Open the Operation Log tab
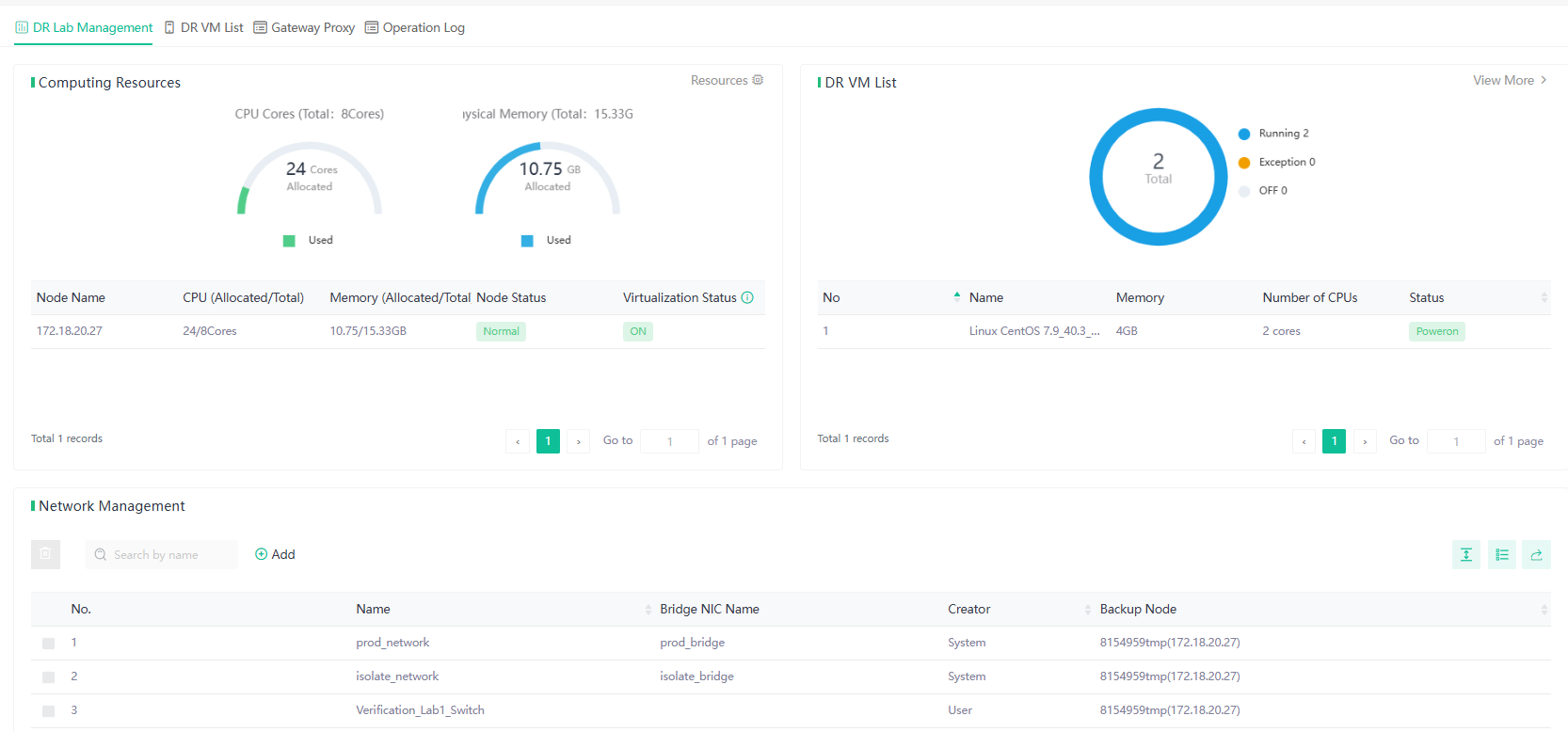Viewport: 1568px width, 732px height. (415, 27)
